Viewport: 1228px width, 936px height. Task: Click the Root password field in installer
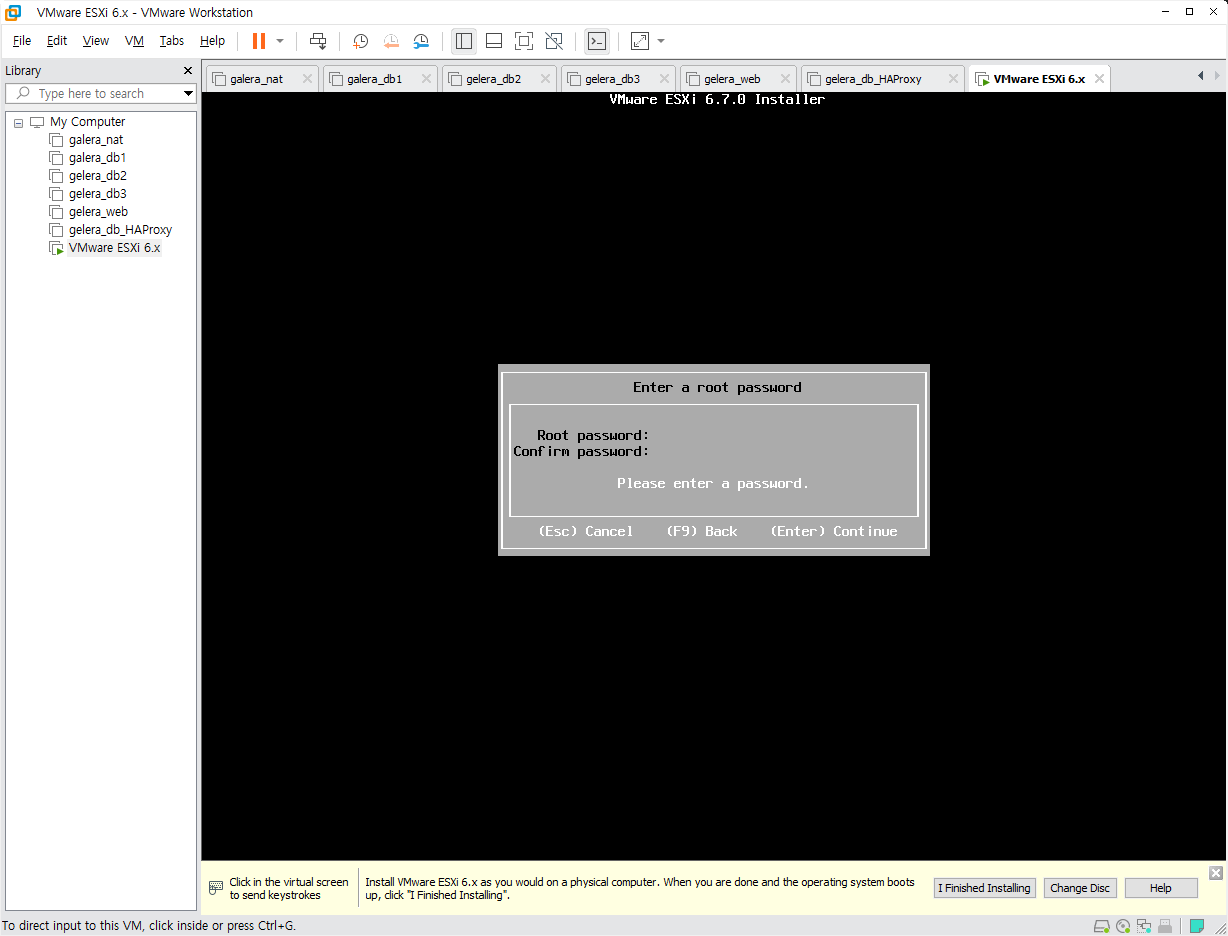click(780, 435)
